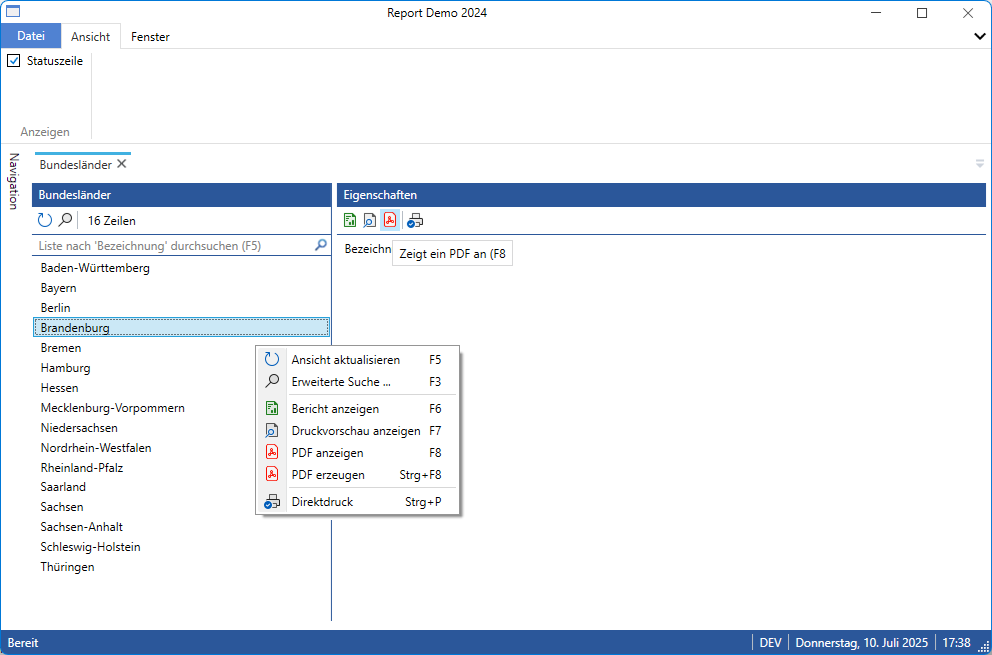This screenshot has height=655, width=992.
Task: Click the refresh icon in the Bundesländer toolbar
Action: (45, 220)
